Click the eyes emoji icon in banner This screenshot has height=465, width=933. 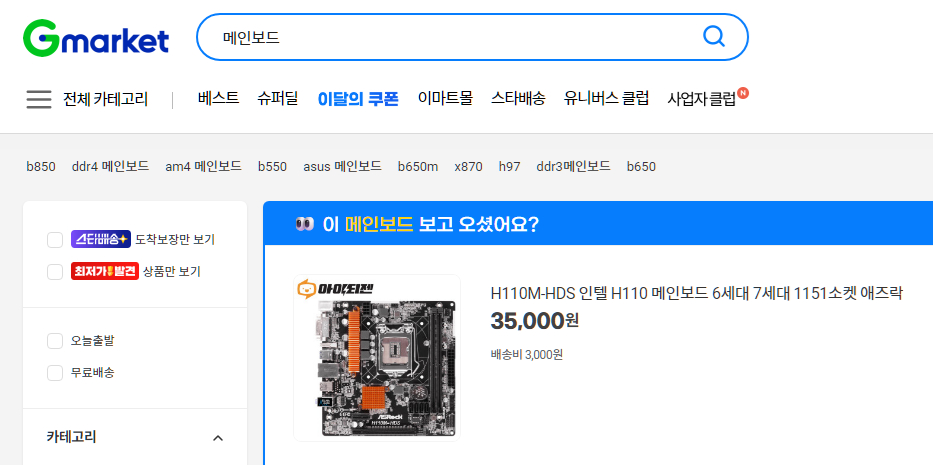[304, 224]
